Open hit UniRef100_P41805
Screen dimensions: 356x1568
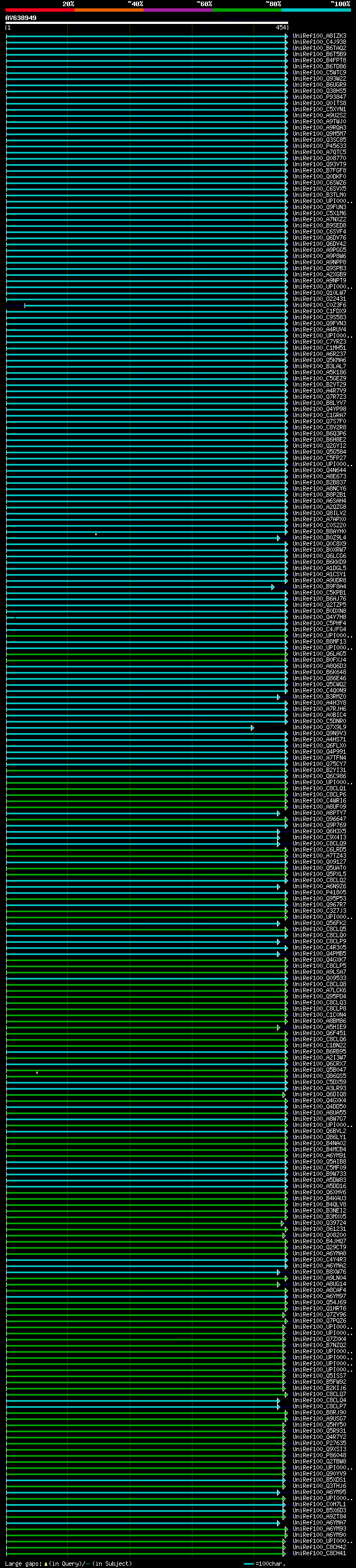[319, 893]
